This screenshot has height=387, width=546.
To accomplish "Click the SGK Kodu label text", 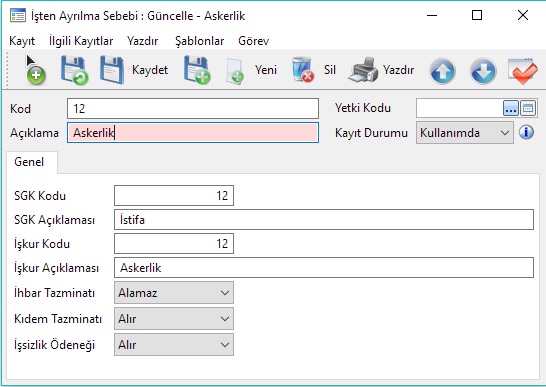I will click(x=40, y=196).
